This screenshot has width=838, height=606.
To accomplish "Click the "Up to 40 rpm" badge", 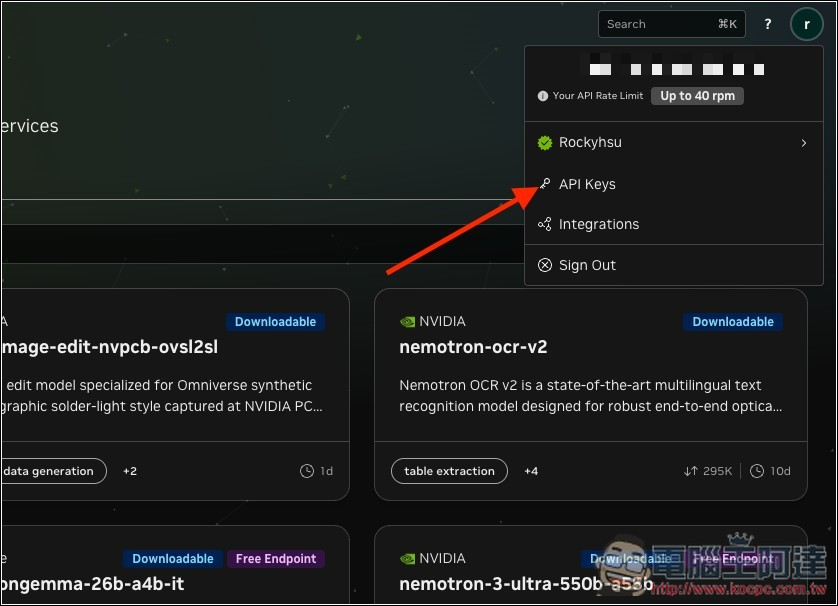I will (697, 96).
